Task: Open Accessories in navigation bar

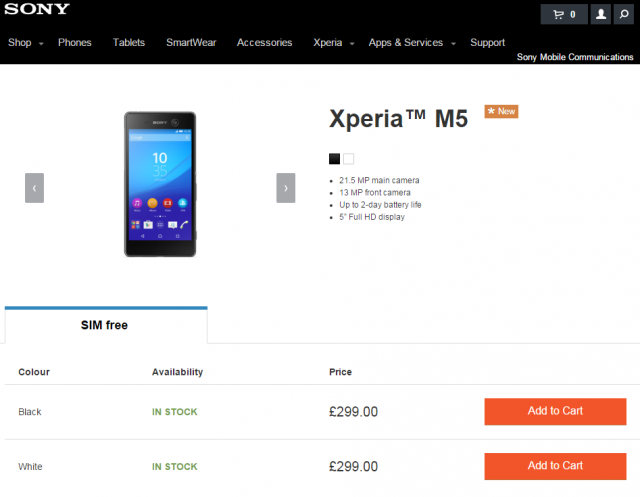Action: click(x=264, y=43)
